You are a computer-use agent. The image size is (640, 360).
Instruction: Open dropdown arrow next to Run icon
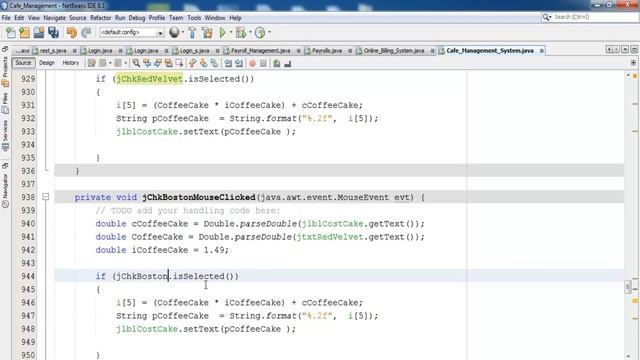231,33
